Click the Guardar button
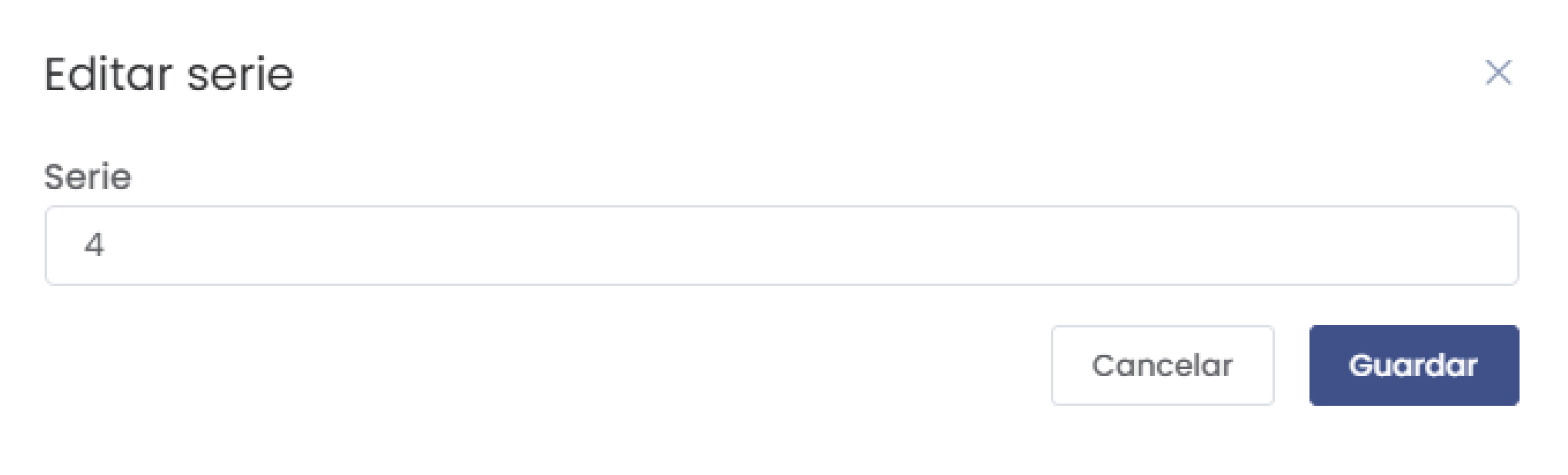Image resolution: width=1568 pixels, height=475 pixels. point(1413,365)
